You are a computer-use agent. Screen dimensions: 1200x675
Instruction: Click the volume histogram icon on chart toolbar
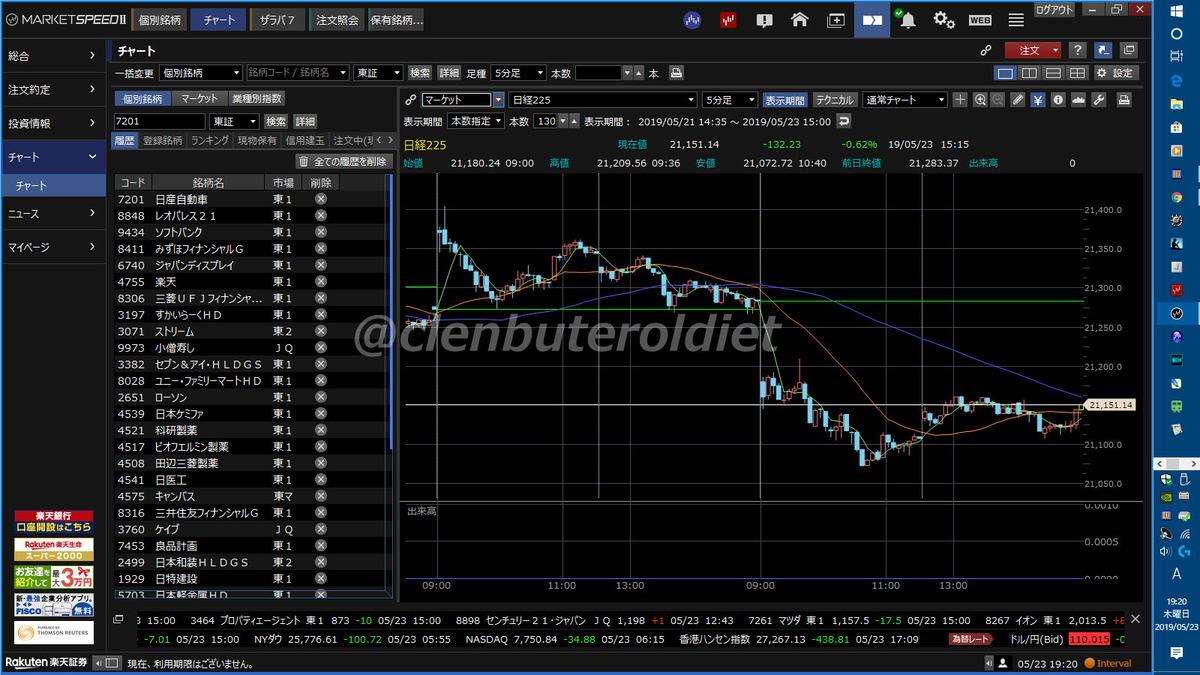pos(1079,100)
